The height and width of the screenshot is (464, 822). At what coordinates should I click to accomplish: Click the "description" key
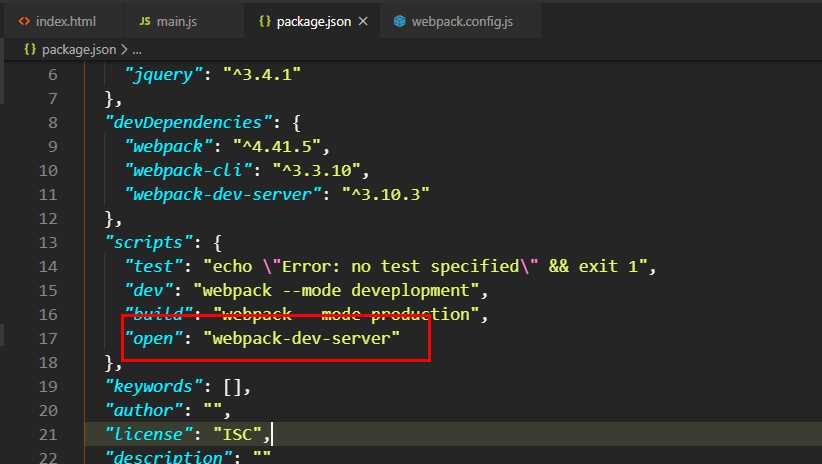coord(169,457)
